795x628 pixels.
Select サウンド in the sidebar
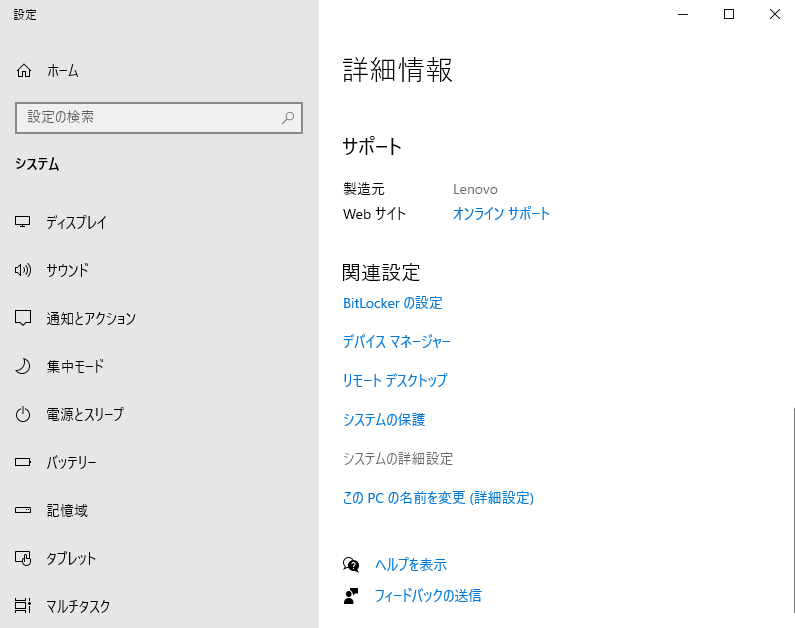click(x=67, y=270)
